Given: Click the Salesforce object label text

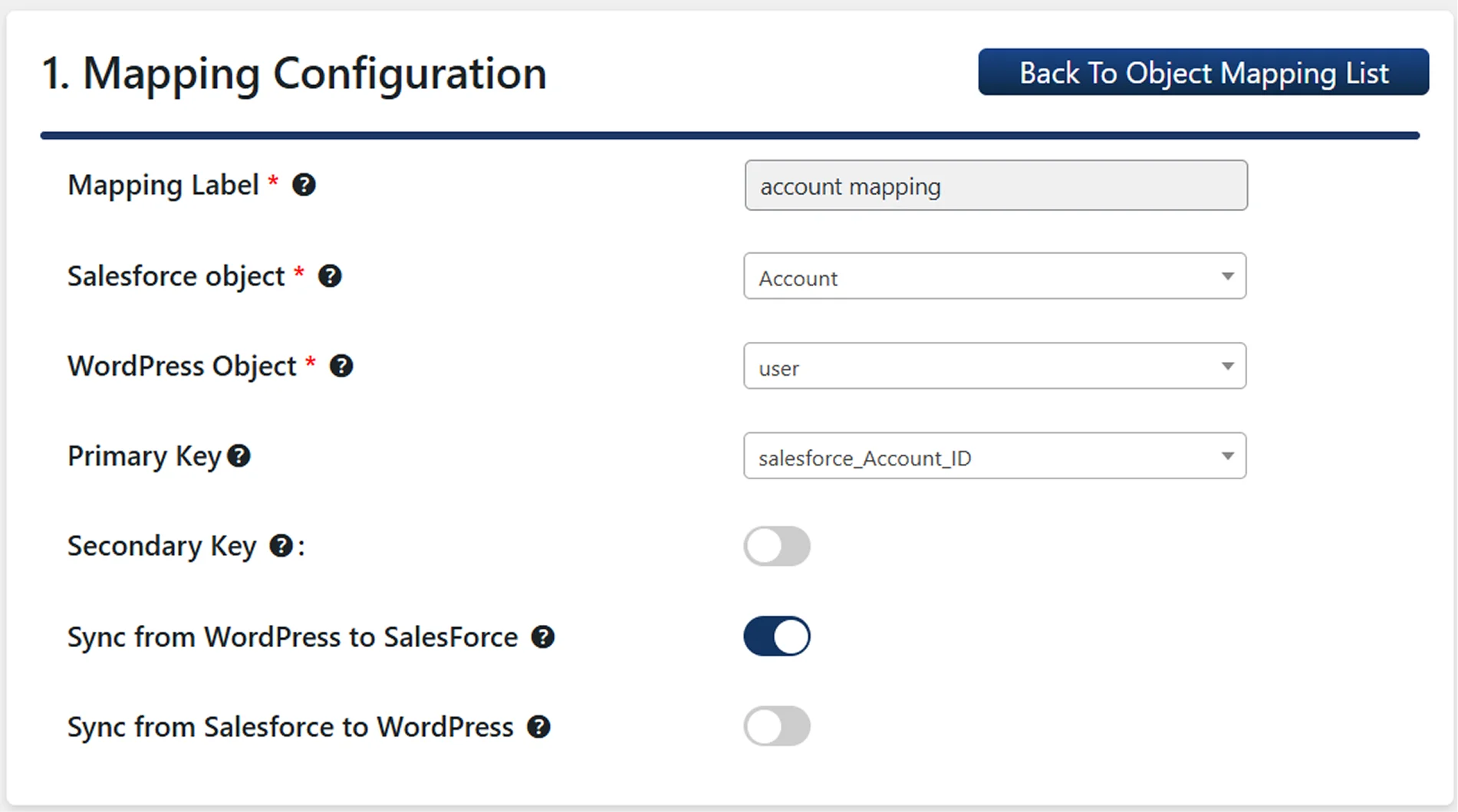Looking at the screenshot, I should (176, 276).
